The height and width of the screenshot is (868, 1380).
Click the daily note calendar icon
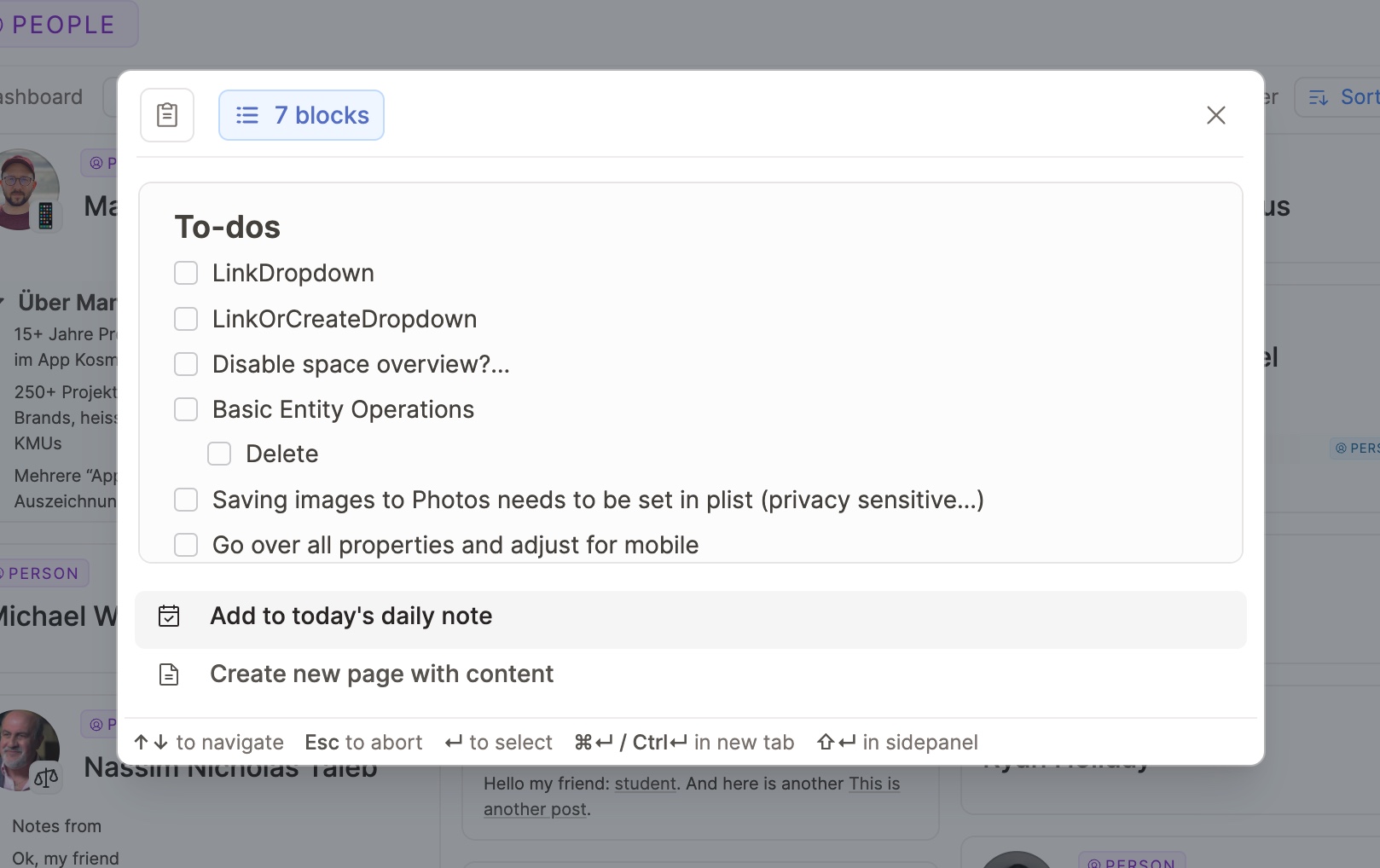point(169,616)
